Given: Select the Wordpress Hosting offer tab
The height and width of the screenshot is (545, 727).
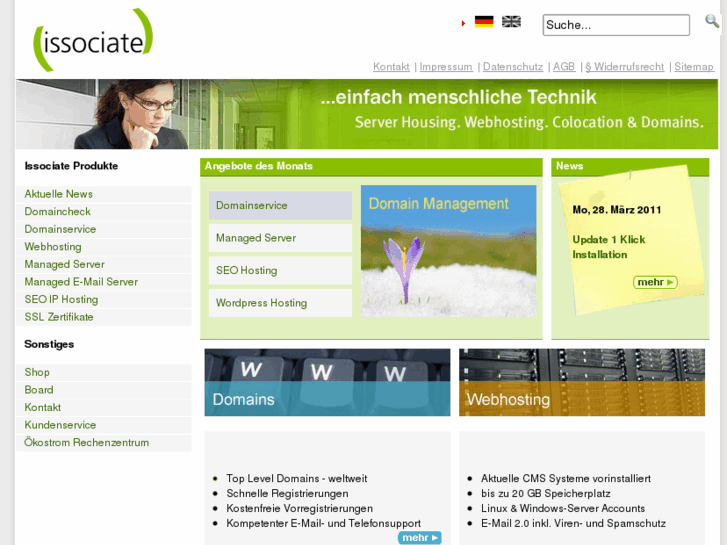Looking at the screenshot, I should [x=281, y=303].
